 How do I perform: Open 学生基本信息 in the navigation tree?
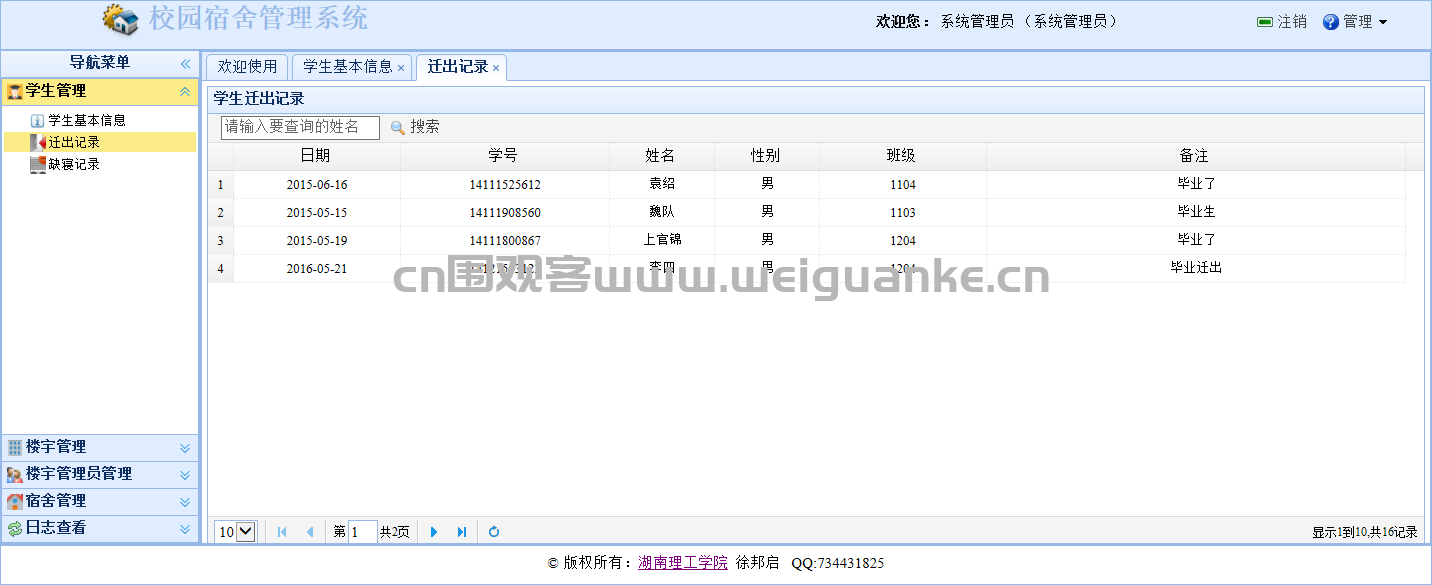coord(87,121)
